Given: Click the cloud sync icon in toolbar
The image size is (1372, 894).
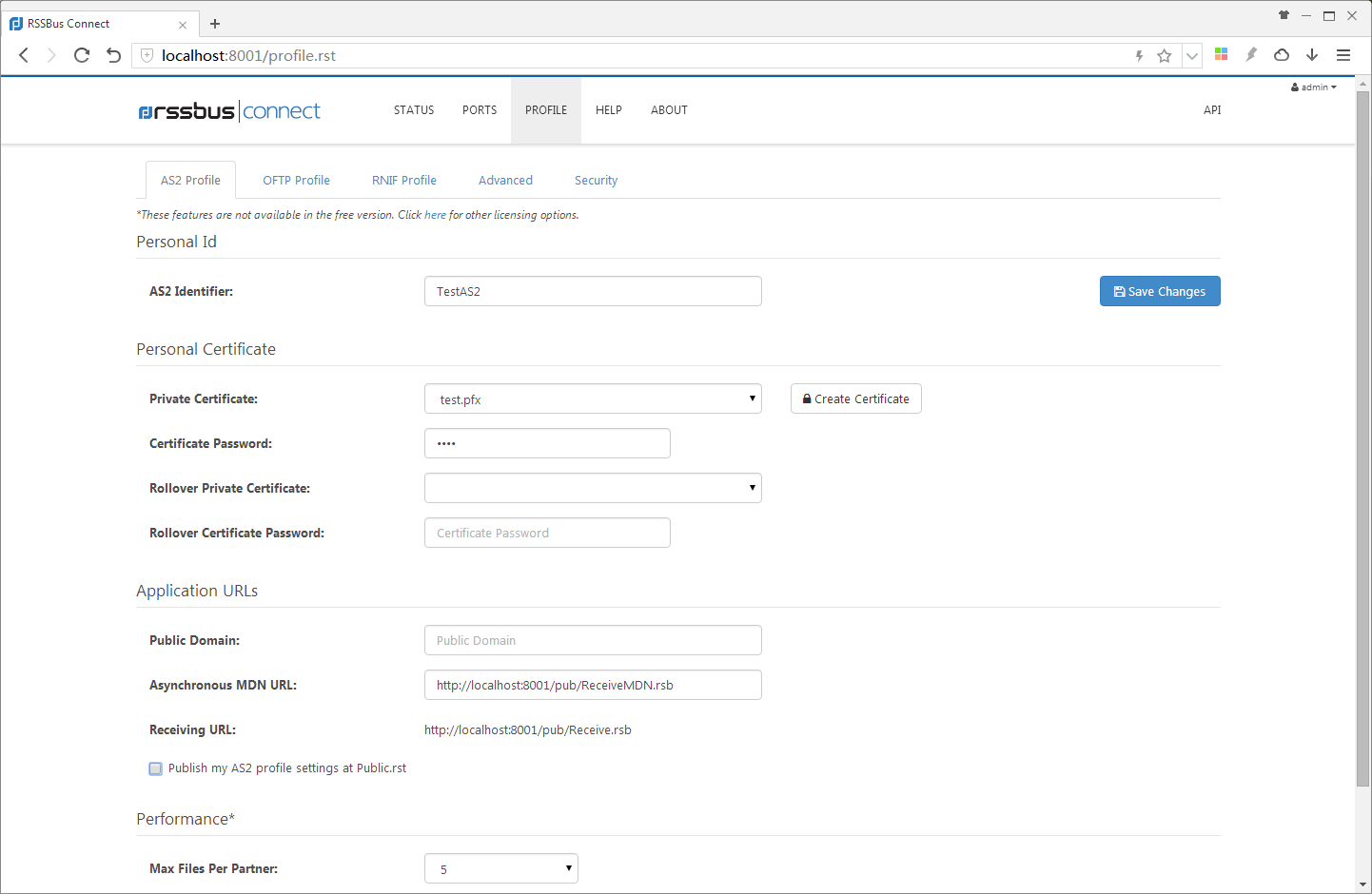Looking at the screenshot, I should (x=1282, y=54).
